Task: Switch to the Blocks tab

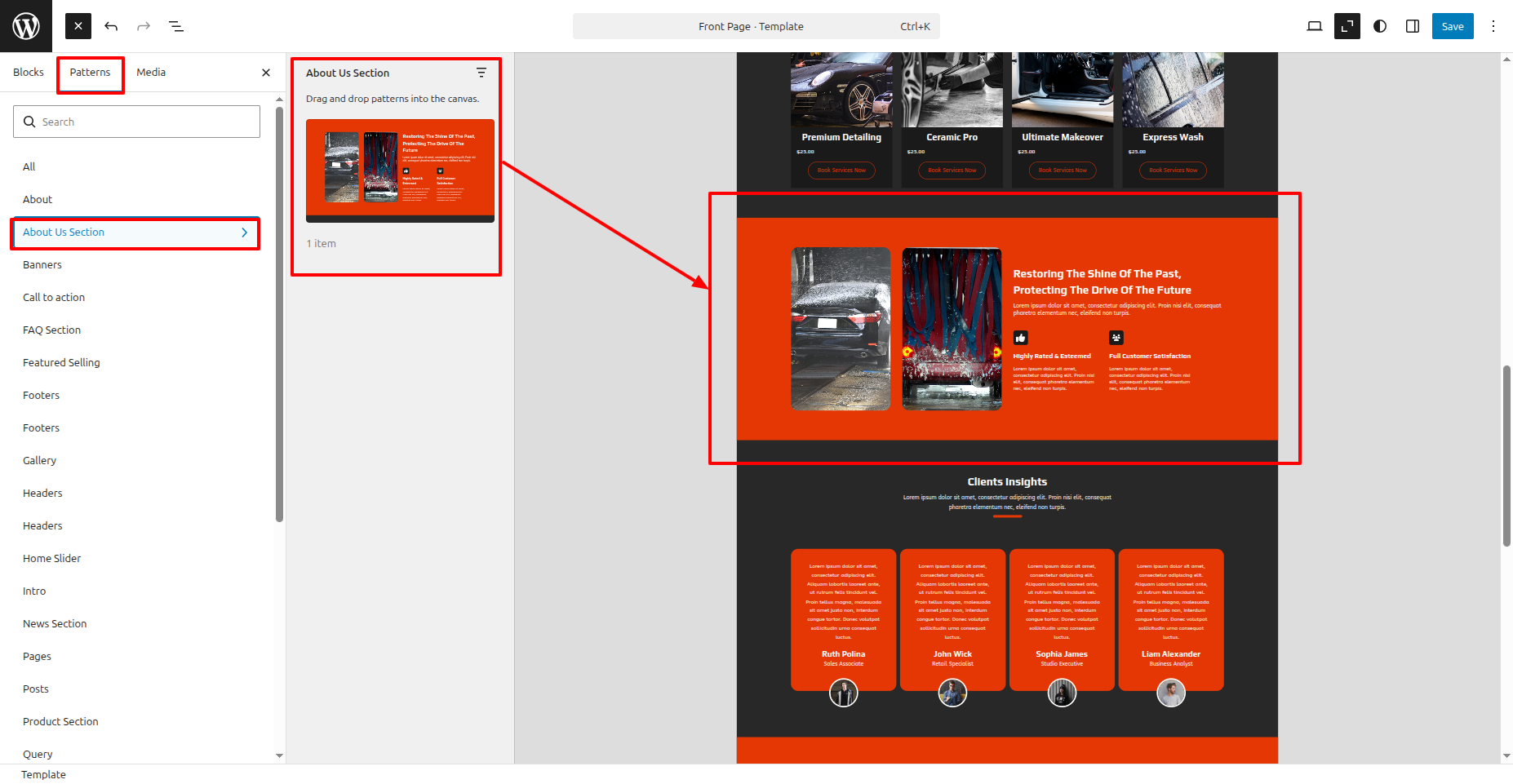Action: [x=29, y=73]
